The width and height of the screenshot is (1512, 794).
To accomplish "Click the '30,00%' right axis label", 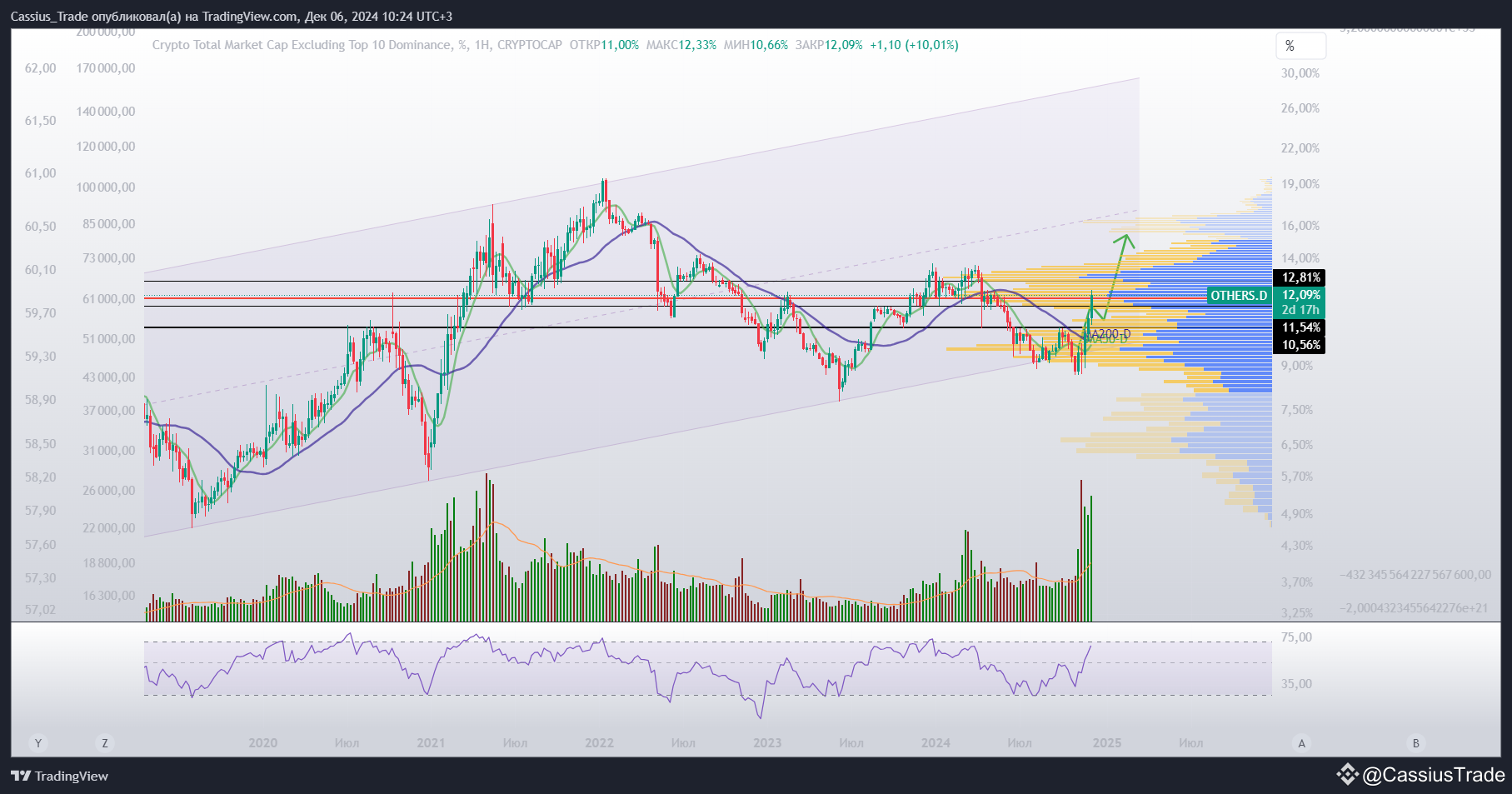I will coord(1300,73).
